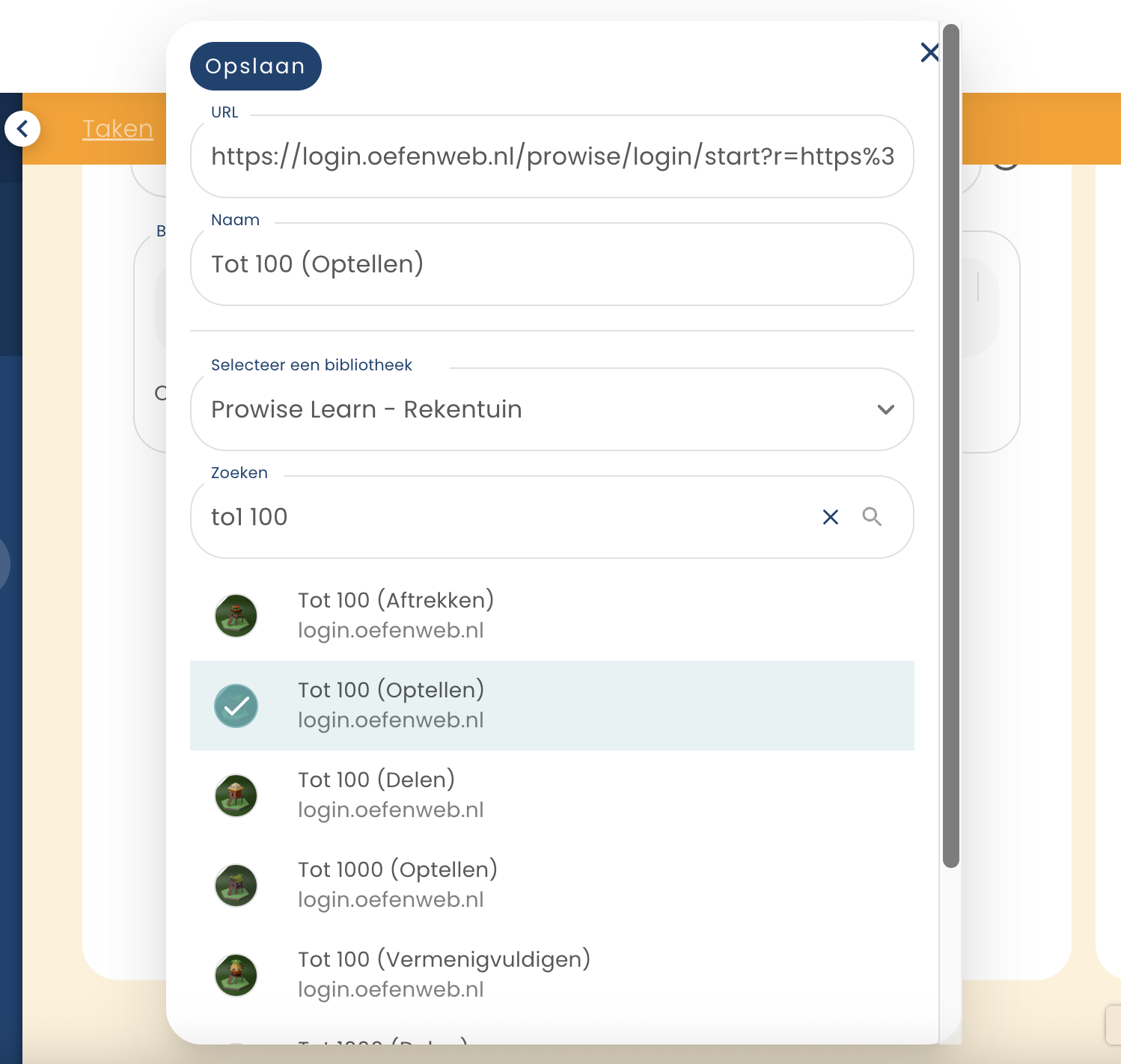This screenshot has height=1064, width=1121.
Task: Choose Tot 100 (Vermenigvuldigen) result title
Action: click(x=444, y=959)
